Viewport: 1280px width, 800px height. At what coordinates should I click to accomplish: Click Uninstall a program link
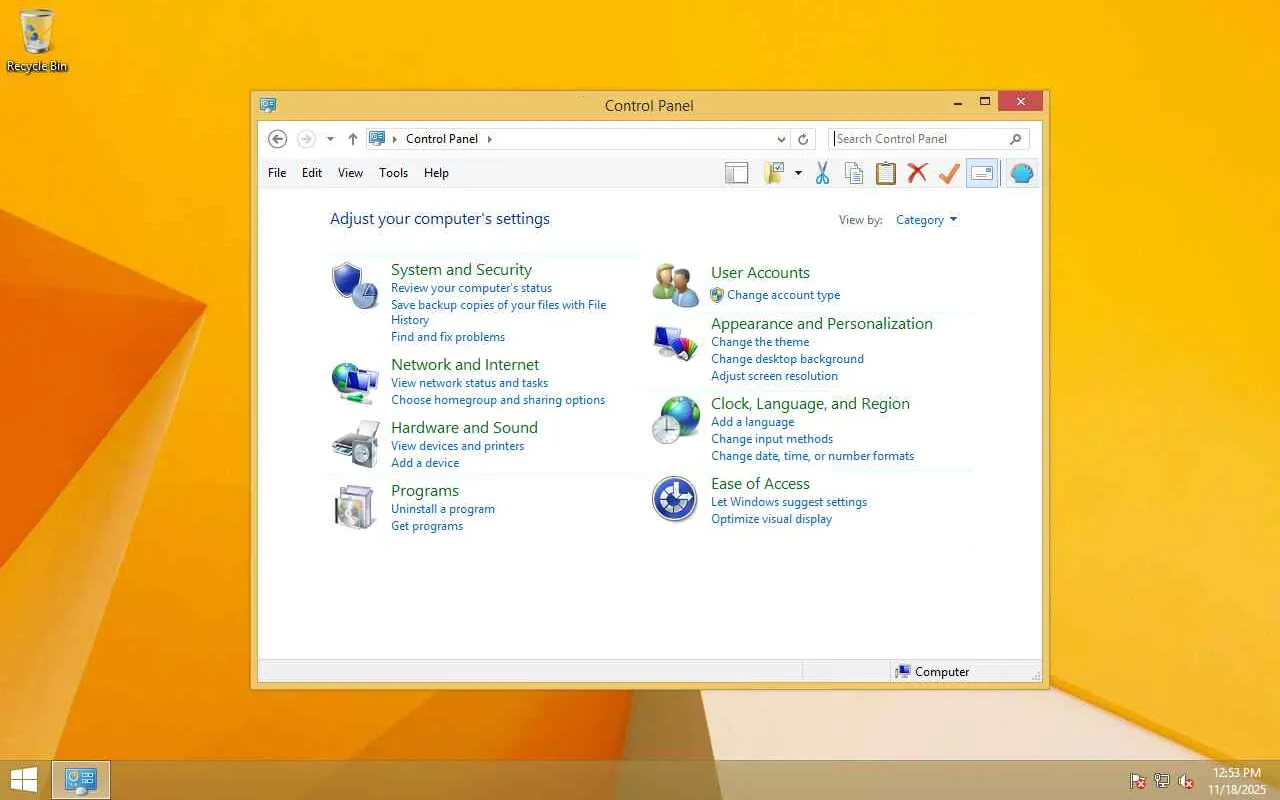[443, 509]
